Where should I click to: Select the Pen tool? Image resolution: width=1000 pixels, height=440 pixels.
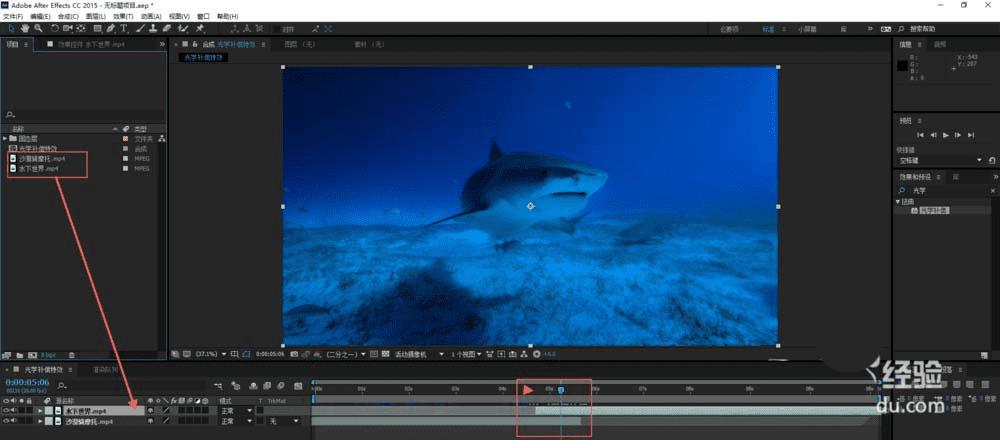tap(110, 29)
